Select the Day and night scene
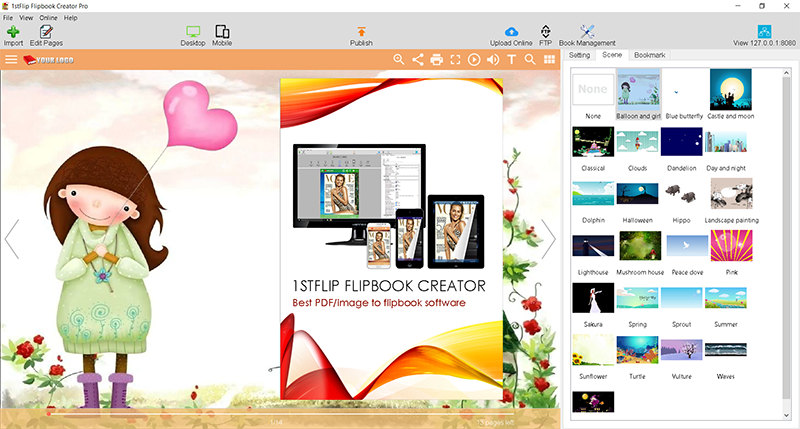Image resolution: width=800 pixels, height=429 pixels. [726, 141]
